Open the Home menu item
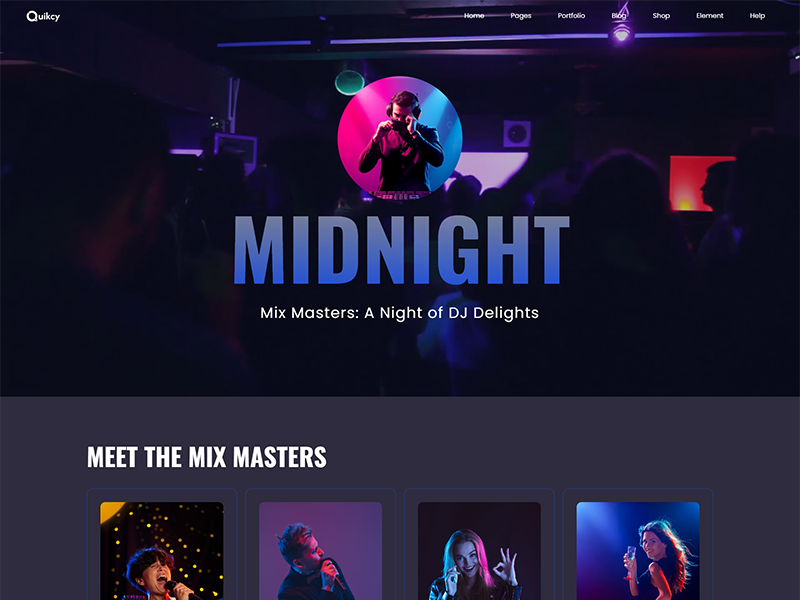The image size is (800, 600). point(474,16)
